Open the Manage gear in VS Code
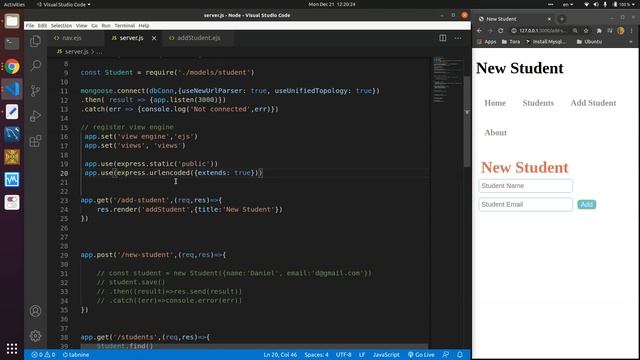This screenshot has height=360, width=640. tap(36, 336)
